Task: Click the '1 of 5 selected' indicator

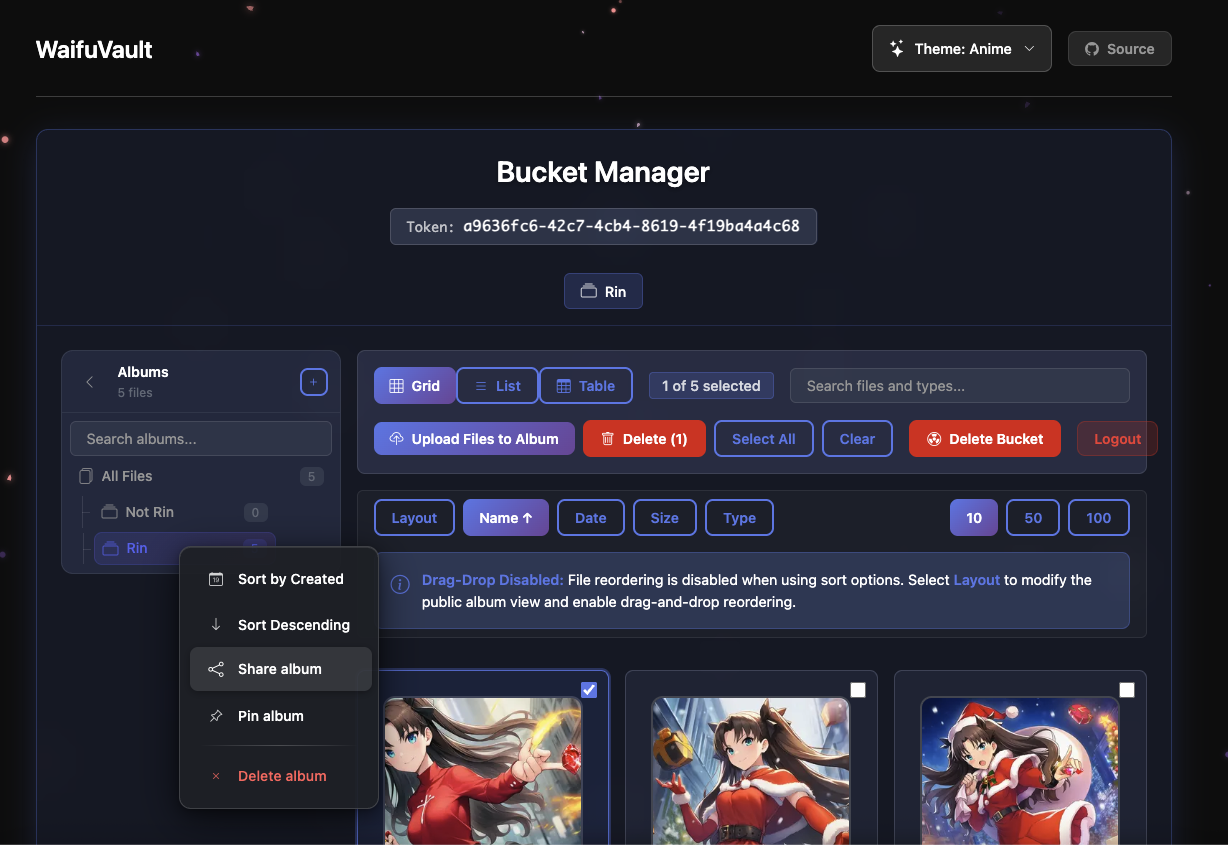Action: [711, 386]
